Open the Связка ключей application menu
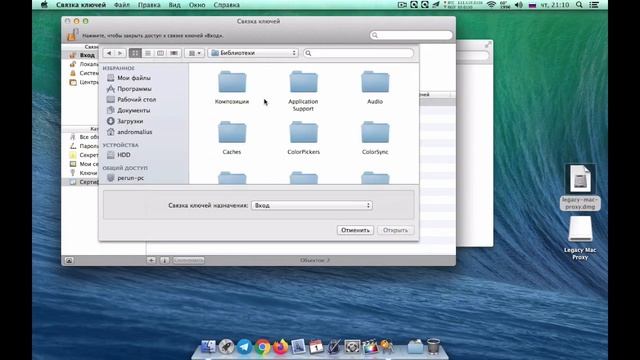The height and width of the screenshot is (360, 640). coord(81,5)
